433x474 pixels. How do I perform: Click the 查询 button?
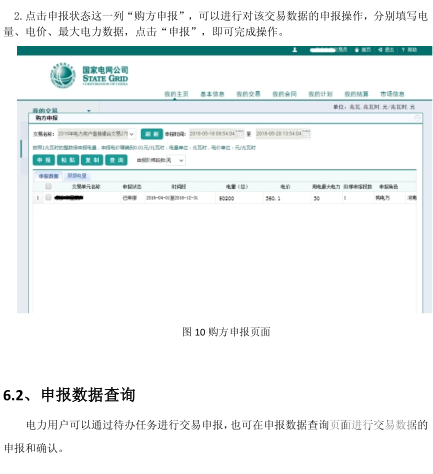116,160
